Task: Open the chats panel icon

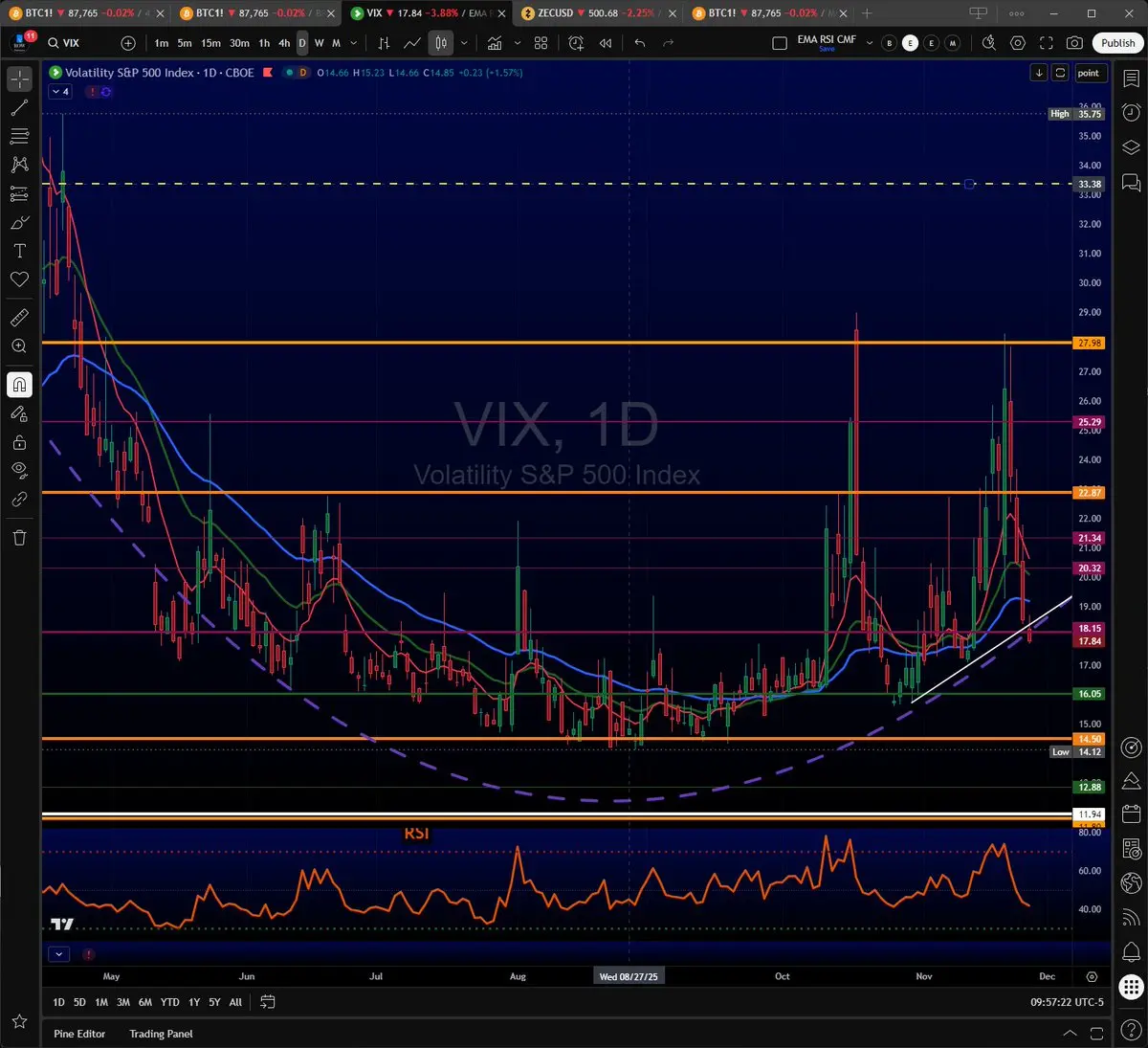Action: click(x=1131, y=181)
